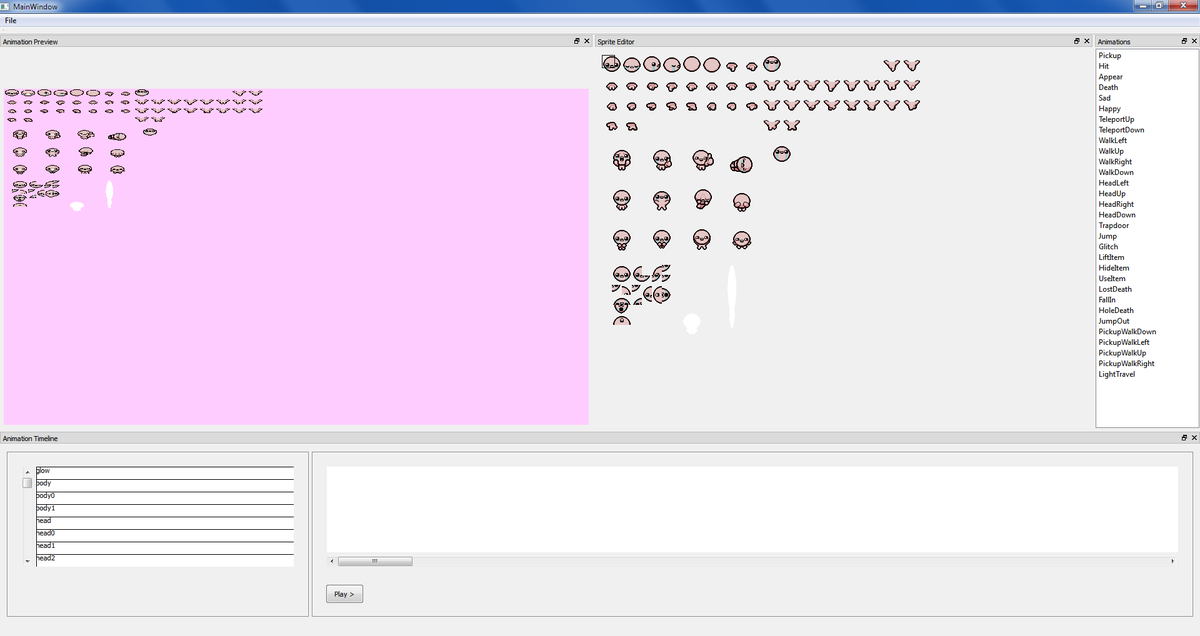
Task: Click the layer list scrollbar handle
Action: tap(27, 484)
